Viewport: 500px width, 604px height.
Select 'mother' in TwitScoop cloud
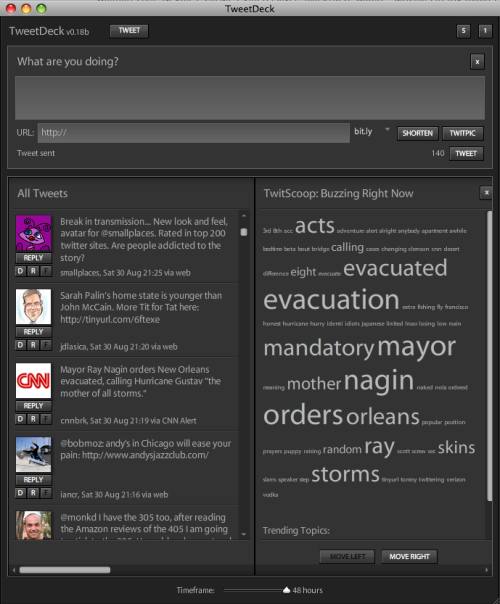[314, 384]
